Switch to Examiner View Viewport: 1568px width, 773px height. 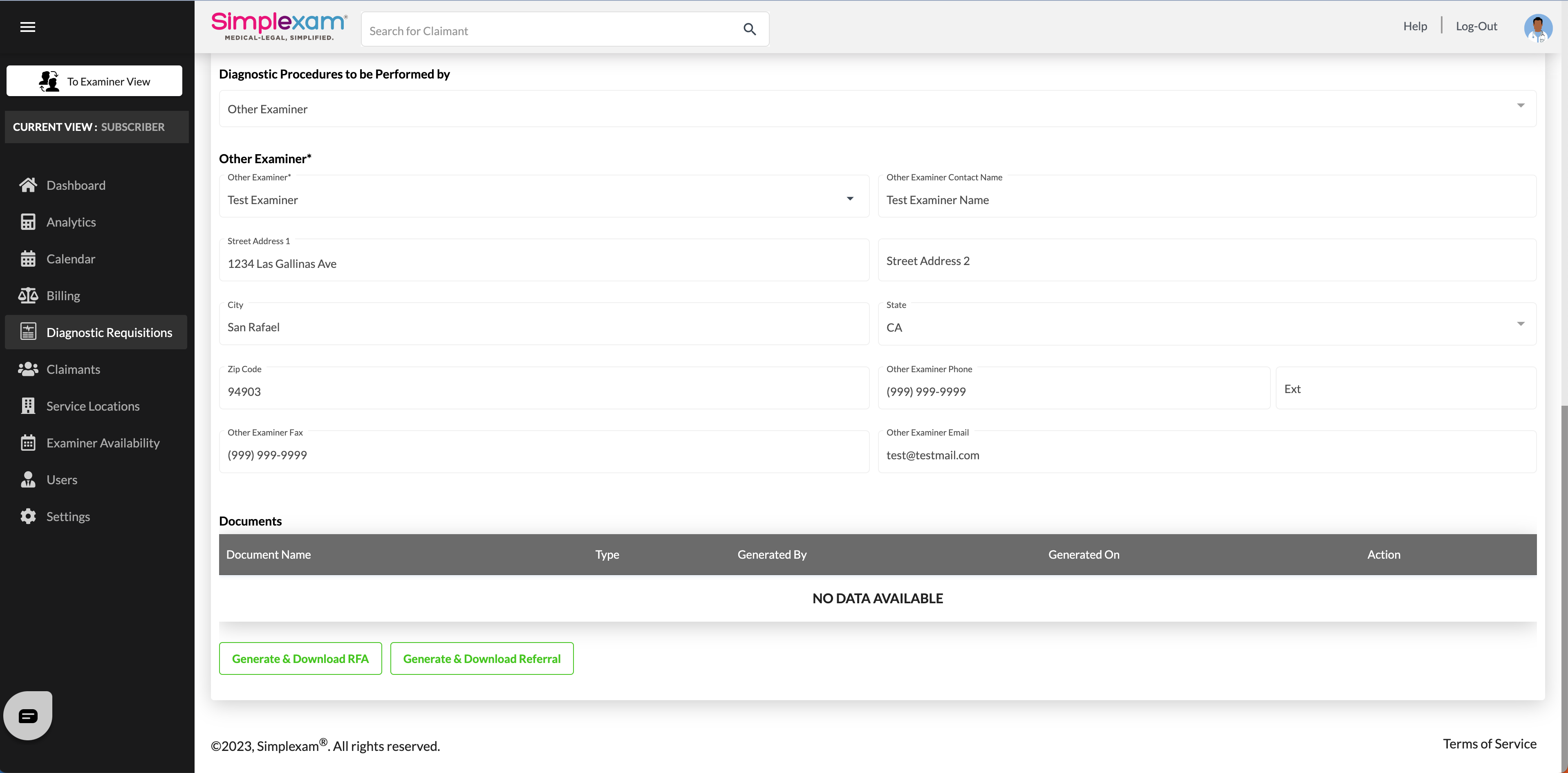94,81
